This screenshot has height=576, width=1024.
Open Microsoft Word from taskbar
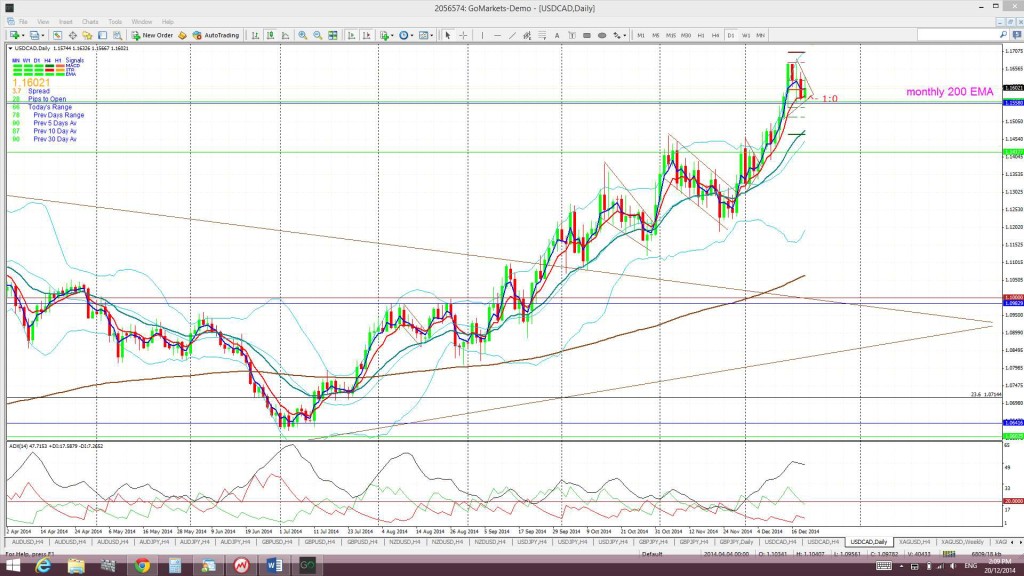tap(274, 566)
